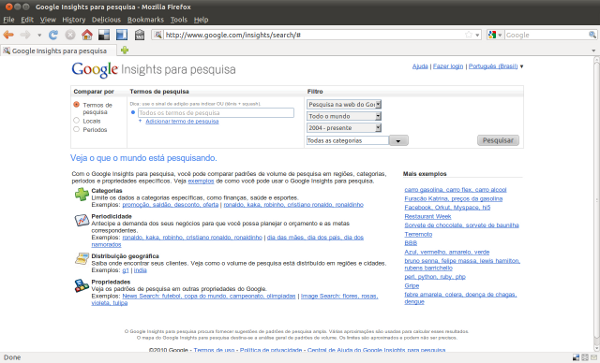Select the Google Insights para pesquisa tab

pos(59,50)
